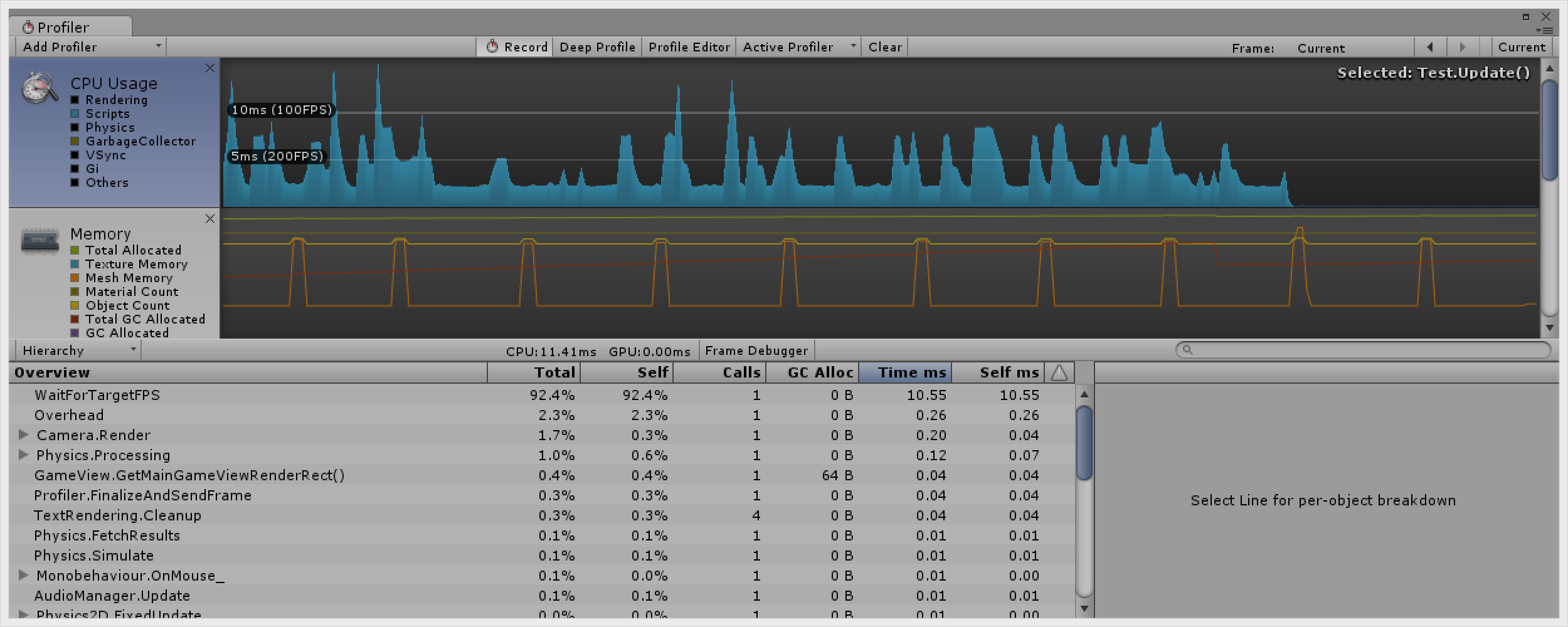Select the CPU Usage stopwatch icon
1568x627 pixels.
point(40,88)
